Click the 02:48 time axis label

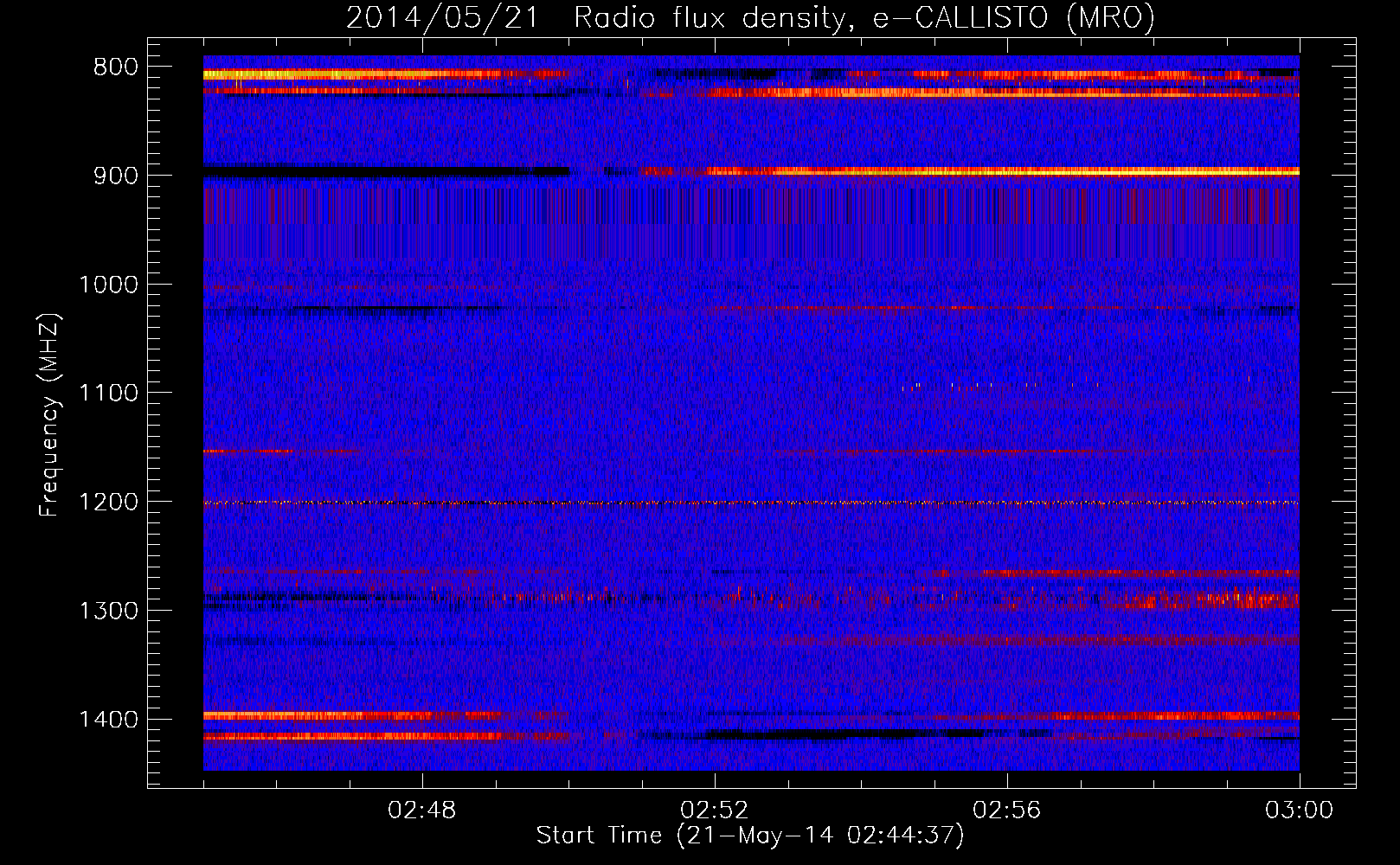pyautogui.click(x=422, y=811)
